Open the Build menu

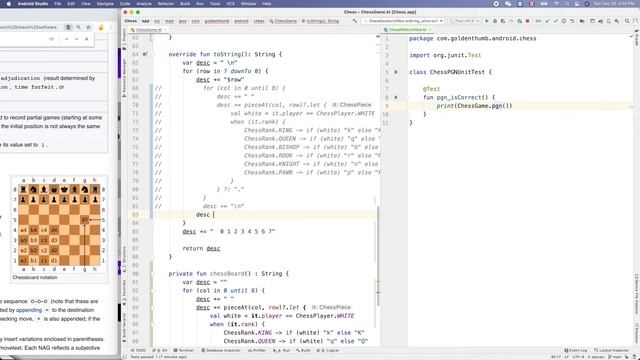coord(185,4)
